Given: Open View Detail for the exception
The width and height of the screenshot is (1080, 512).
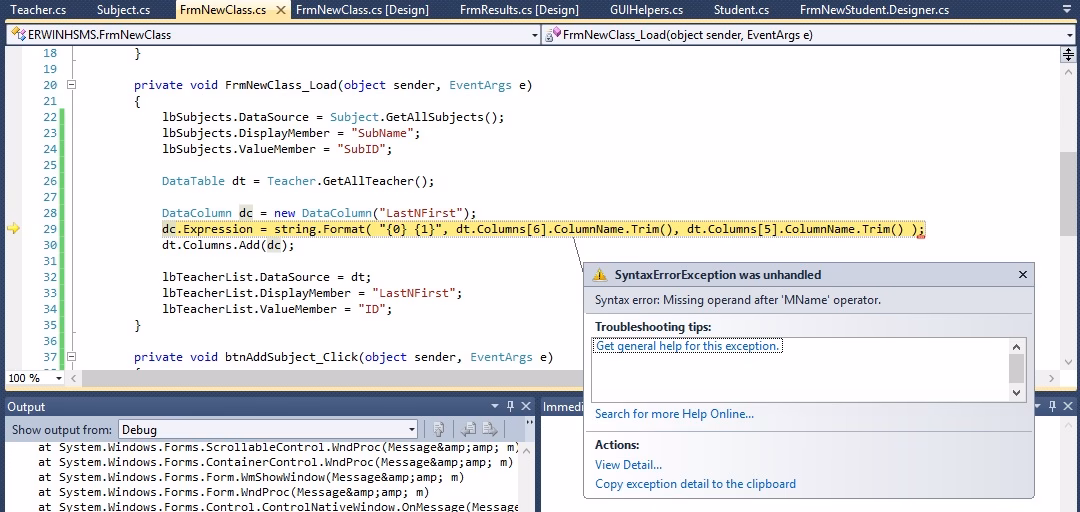Looking at the screenshot, I should point(628,465).
